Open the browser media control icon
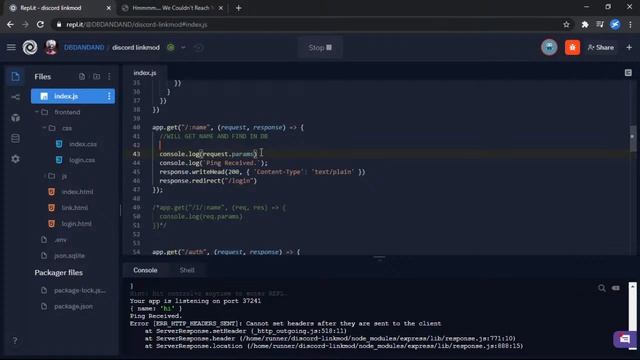Image resolution: width=640 pixels, height=360 pixels. pos(600,24)
